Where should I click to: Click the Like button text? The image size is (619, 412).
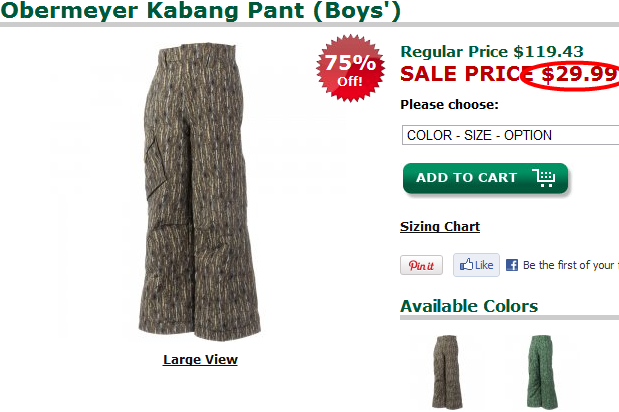[484, 265]
